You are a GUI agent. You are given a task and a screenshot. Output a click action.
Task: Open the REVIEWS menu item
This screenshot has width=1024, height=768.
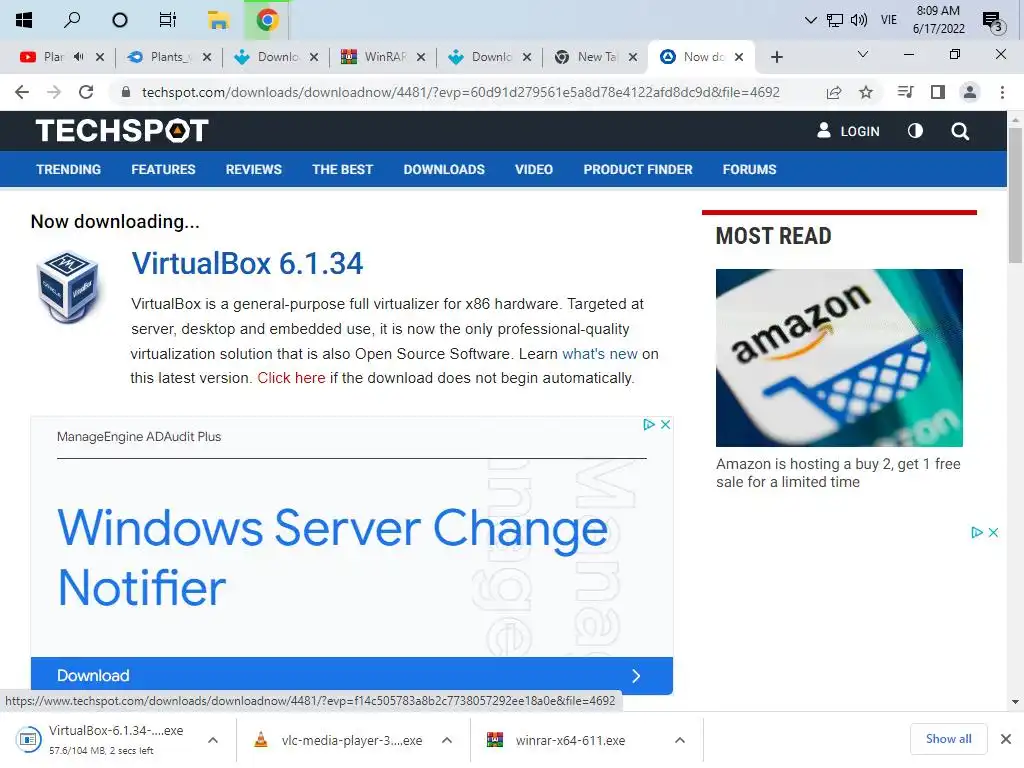253,169
